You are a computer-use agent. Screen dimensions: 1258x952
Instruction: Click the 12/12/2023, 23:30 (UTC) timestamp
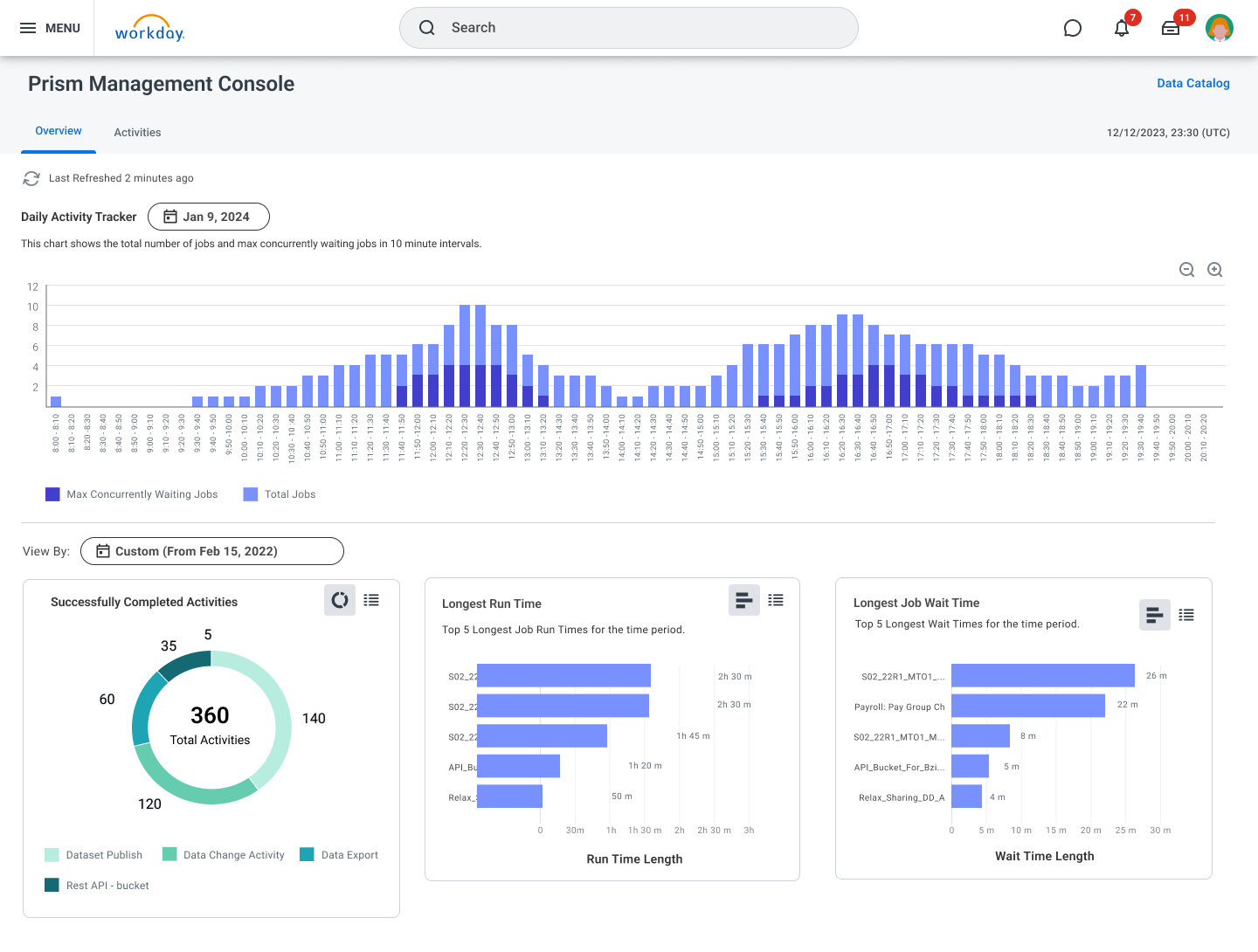pos(1168,133)
